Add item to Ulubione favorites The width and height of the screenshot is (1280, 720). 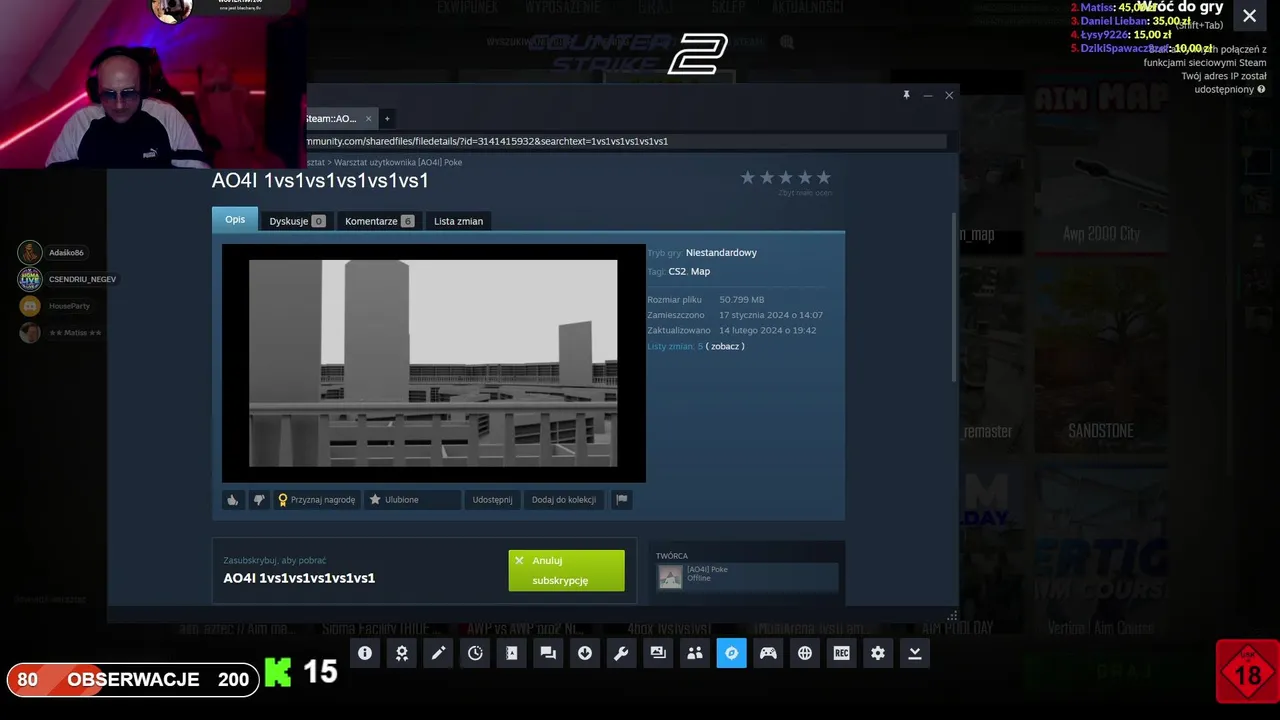(x=412, y=500)
